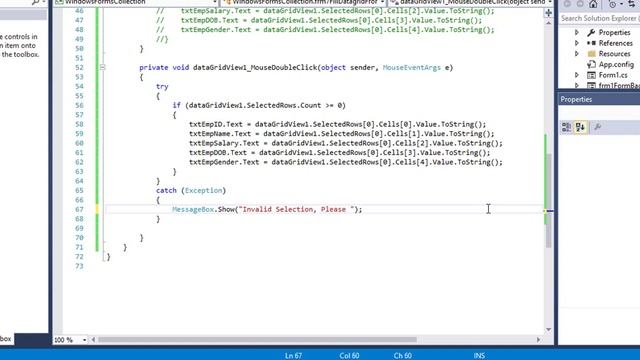Select Form1.cs in Solution Explorer

tap(613, 75)
